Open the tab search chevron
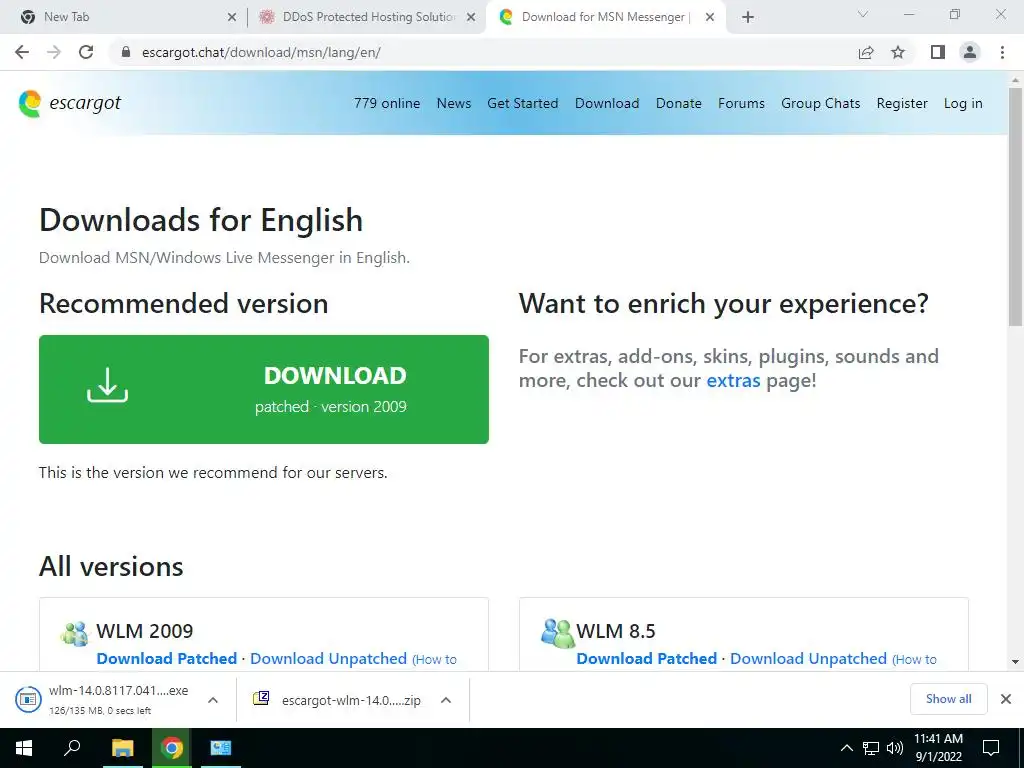1024x768 pixels. click(x=863, y=14)
